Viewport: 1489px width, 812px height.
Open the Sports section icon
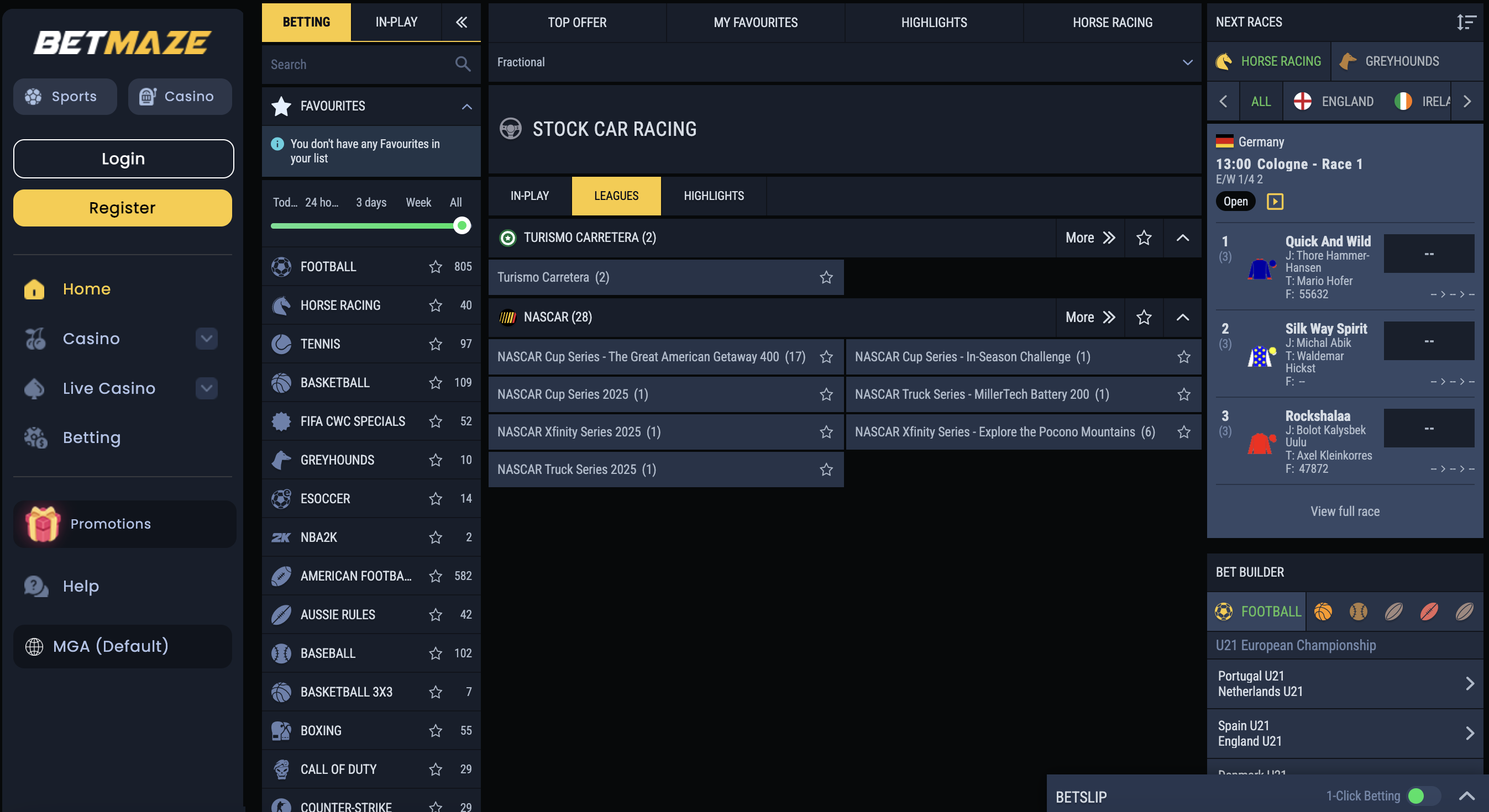click(x=34, y=97)
